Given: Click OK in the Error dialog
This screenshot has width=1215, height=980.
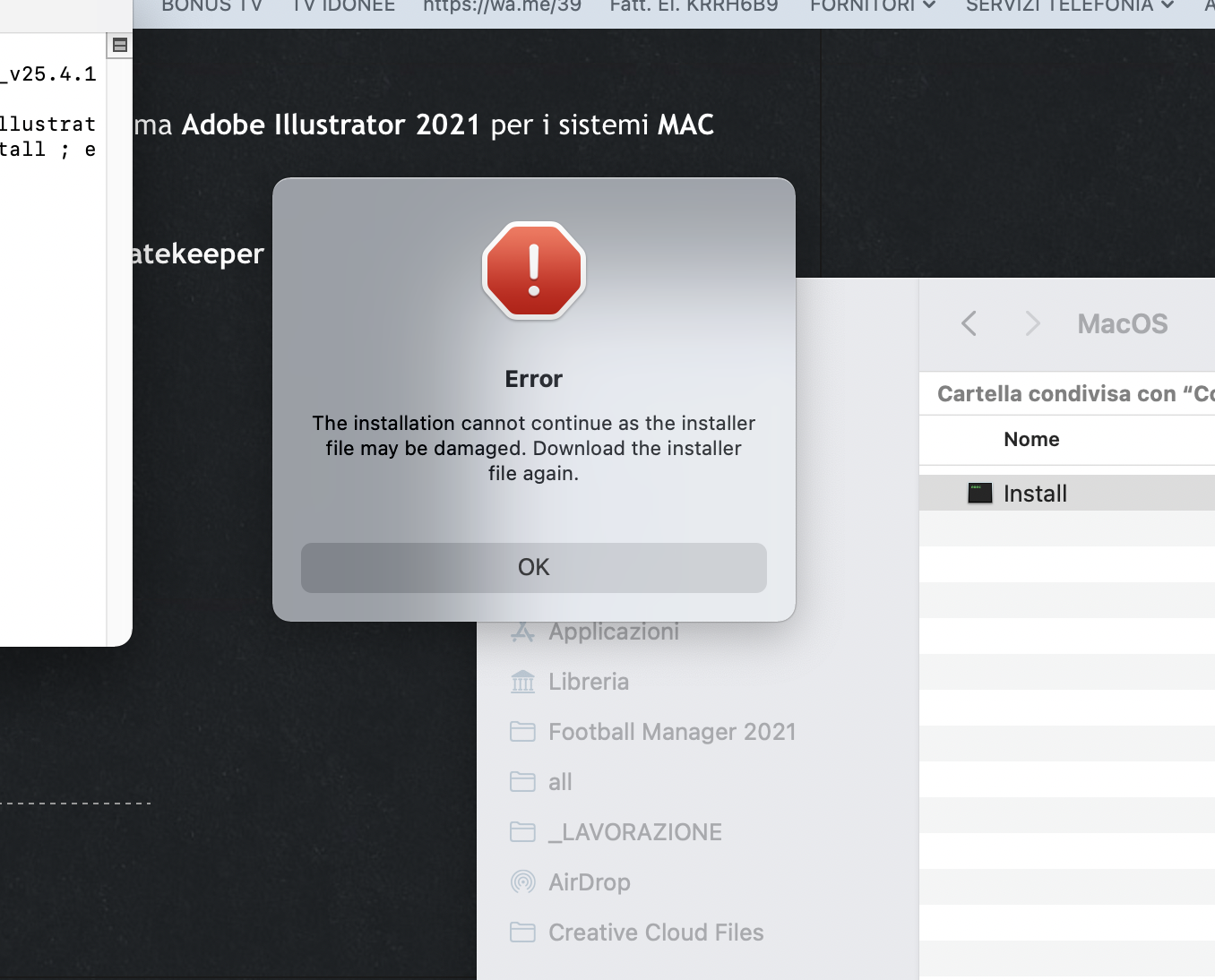Looking at the screenshot, I should coord(534,567).
